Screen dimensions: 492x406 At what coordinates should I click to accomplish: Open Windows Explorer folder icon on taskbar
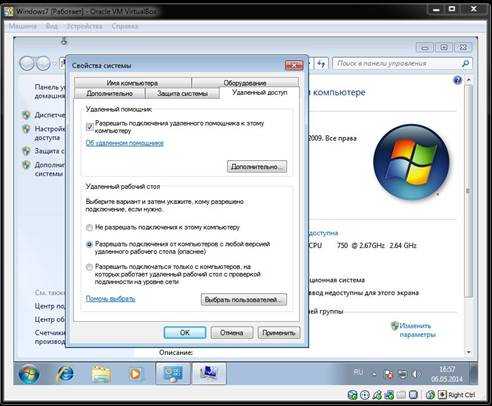coord(101,374)
